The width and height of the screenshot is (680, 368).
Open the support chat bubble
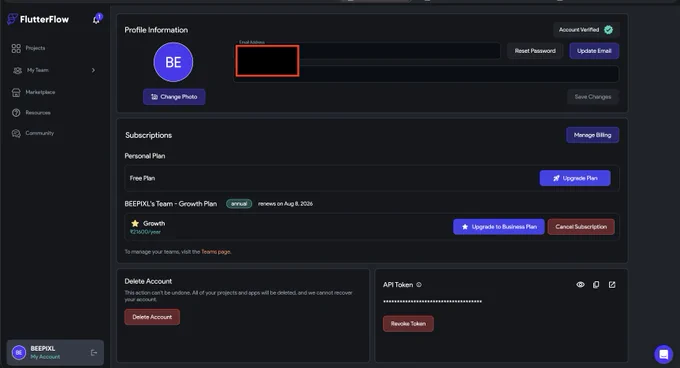pos(663,354)
